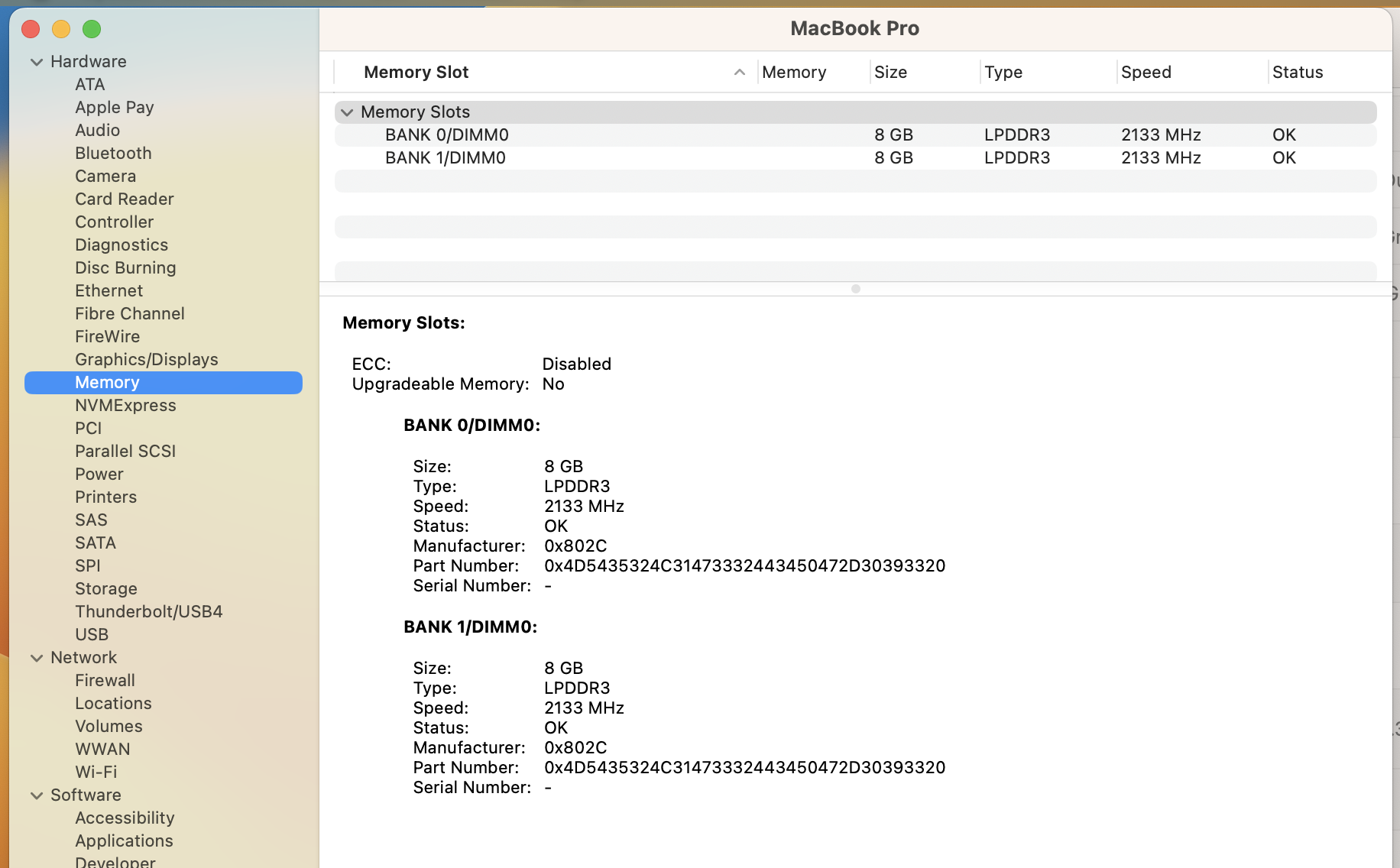This screenshot has width=1400, height=868.
Task: Collapse the Software sidebar section
Action: pos(36,795)
